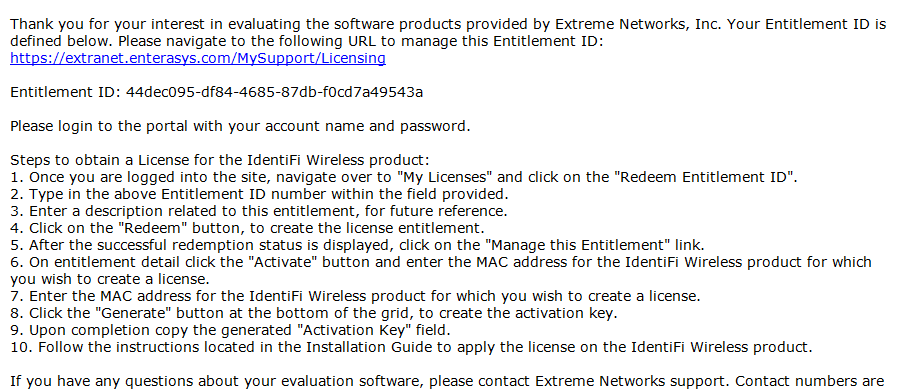The width and height of the screenshot is (911, 390).
Task: Click the "Please login to the portal" sentence
Action: (241, 126)
